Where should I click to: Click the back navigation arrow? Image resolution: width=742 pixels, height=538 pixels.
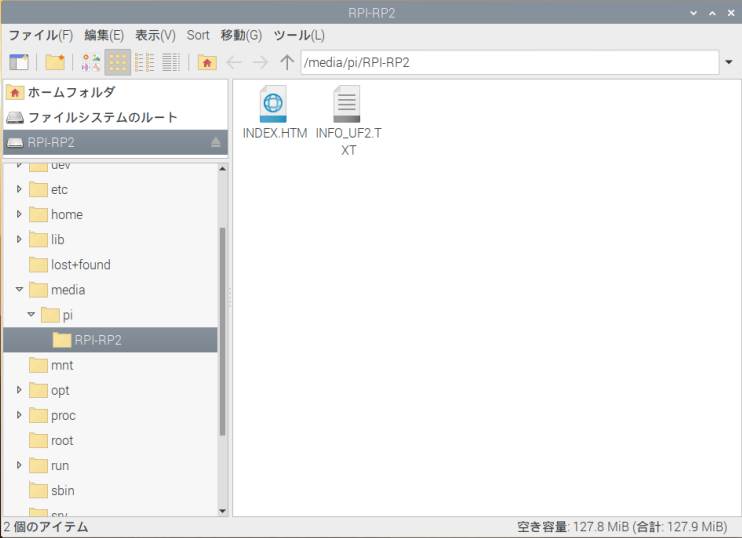point(234,62)
